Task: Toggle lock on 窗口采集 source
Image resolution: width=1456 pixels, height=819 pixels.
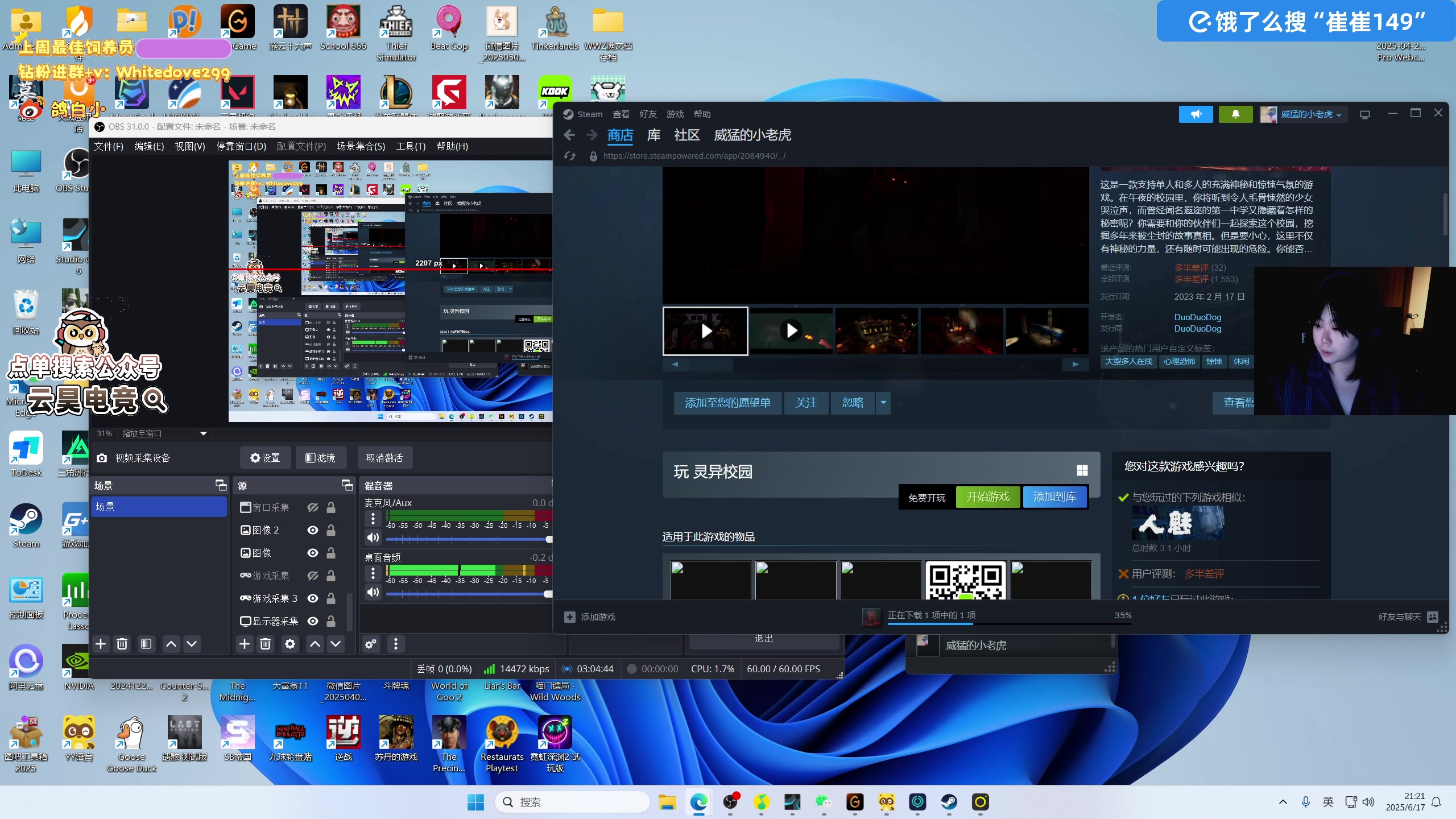Action: 331,507
